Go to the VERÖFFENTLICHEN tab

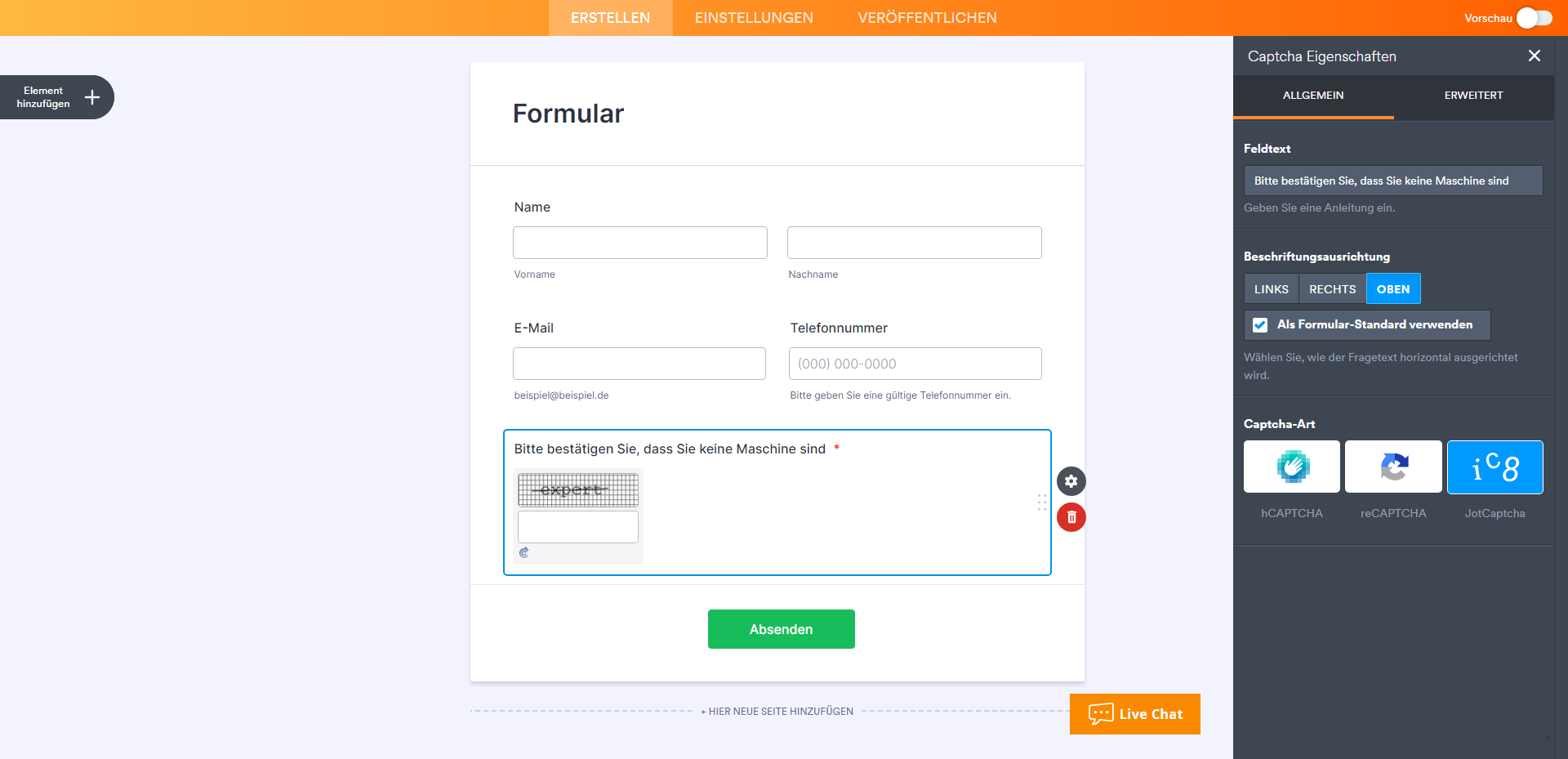click(927, 18)
